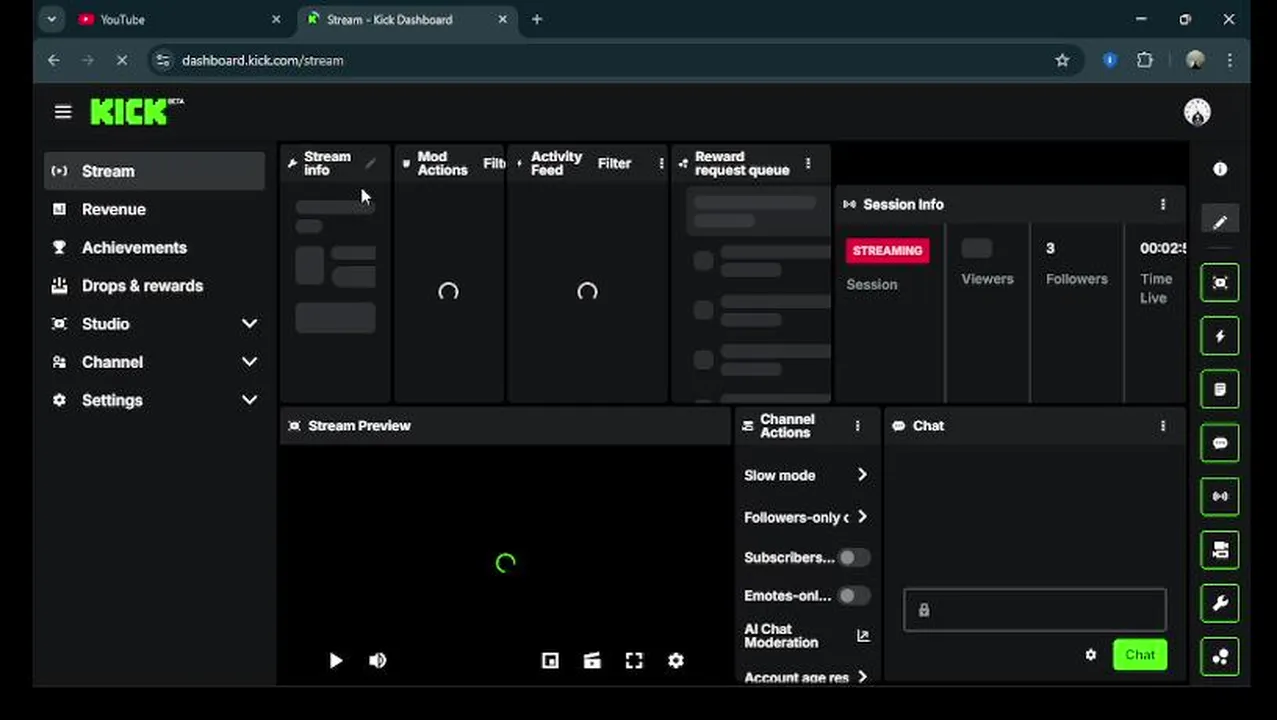This screenshot has height=720, width=1277.
Task: Open Account age restriction chevron
Action: [x=862, y=677]
